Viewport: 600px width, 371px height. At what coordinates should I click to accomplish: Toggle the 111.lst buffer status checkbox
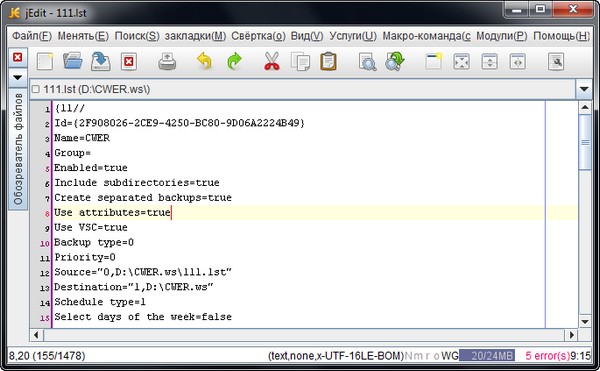click(36, 89)
